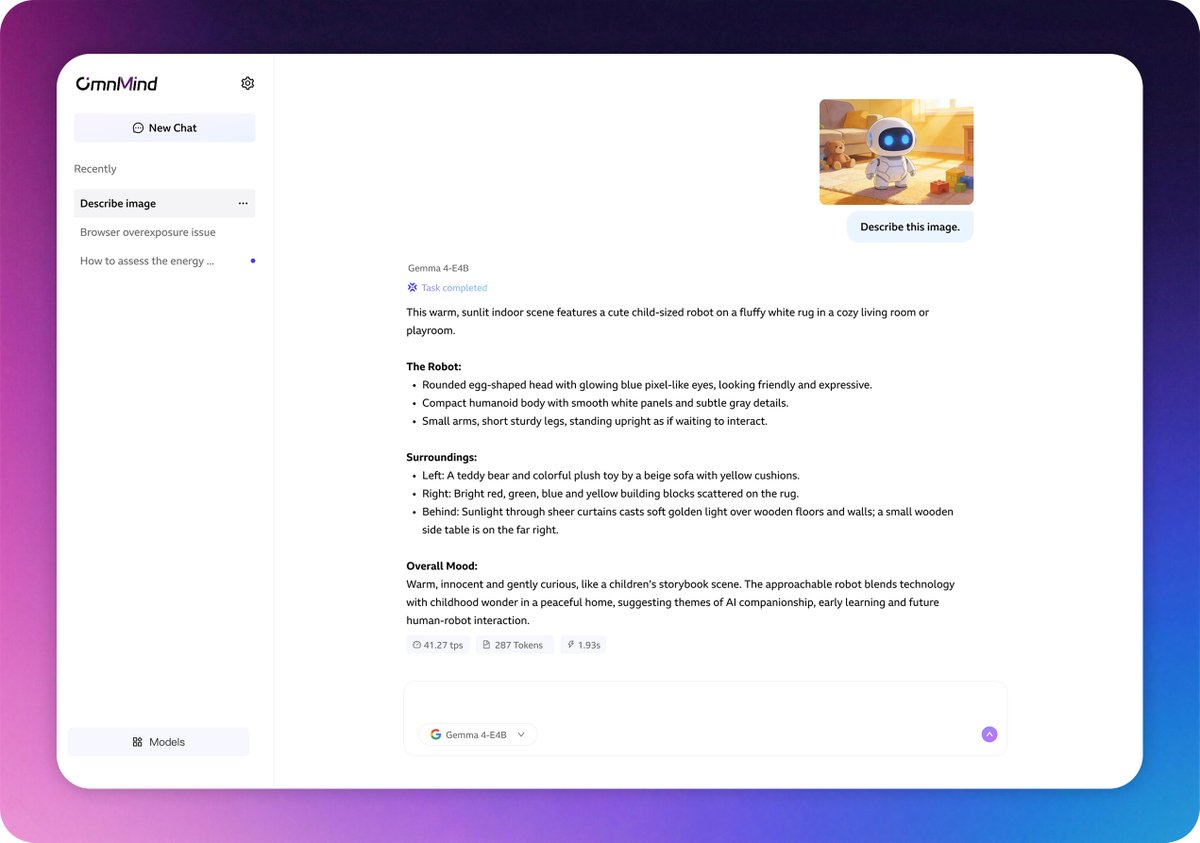Click the Task completed status icon
This screenshot has height=843, width=1200.
click(412, 287)
